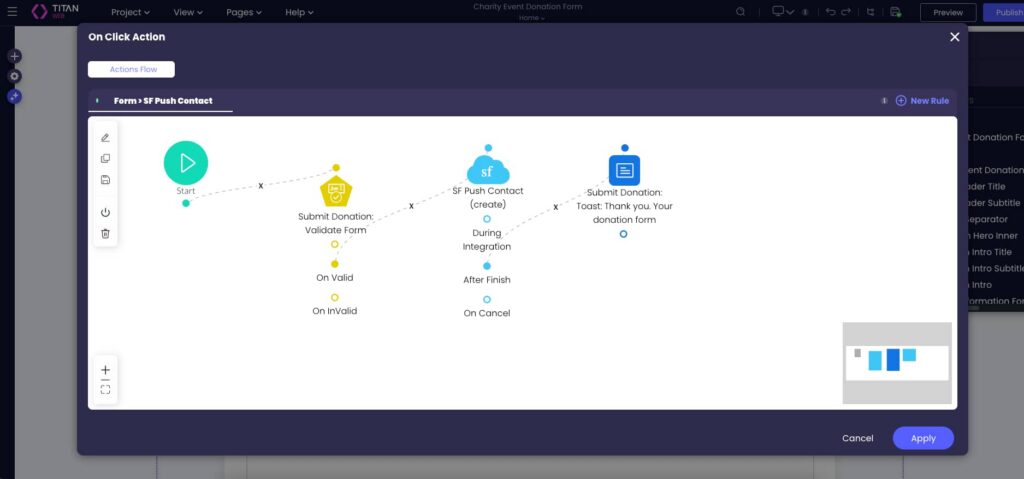Screen dimensions: 1024x479
Task: Click the toast node bottom connector circle
Action: [x=624, y=234]
